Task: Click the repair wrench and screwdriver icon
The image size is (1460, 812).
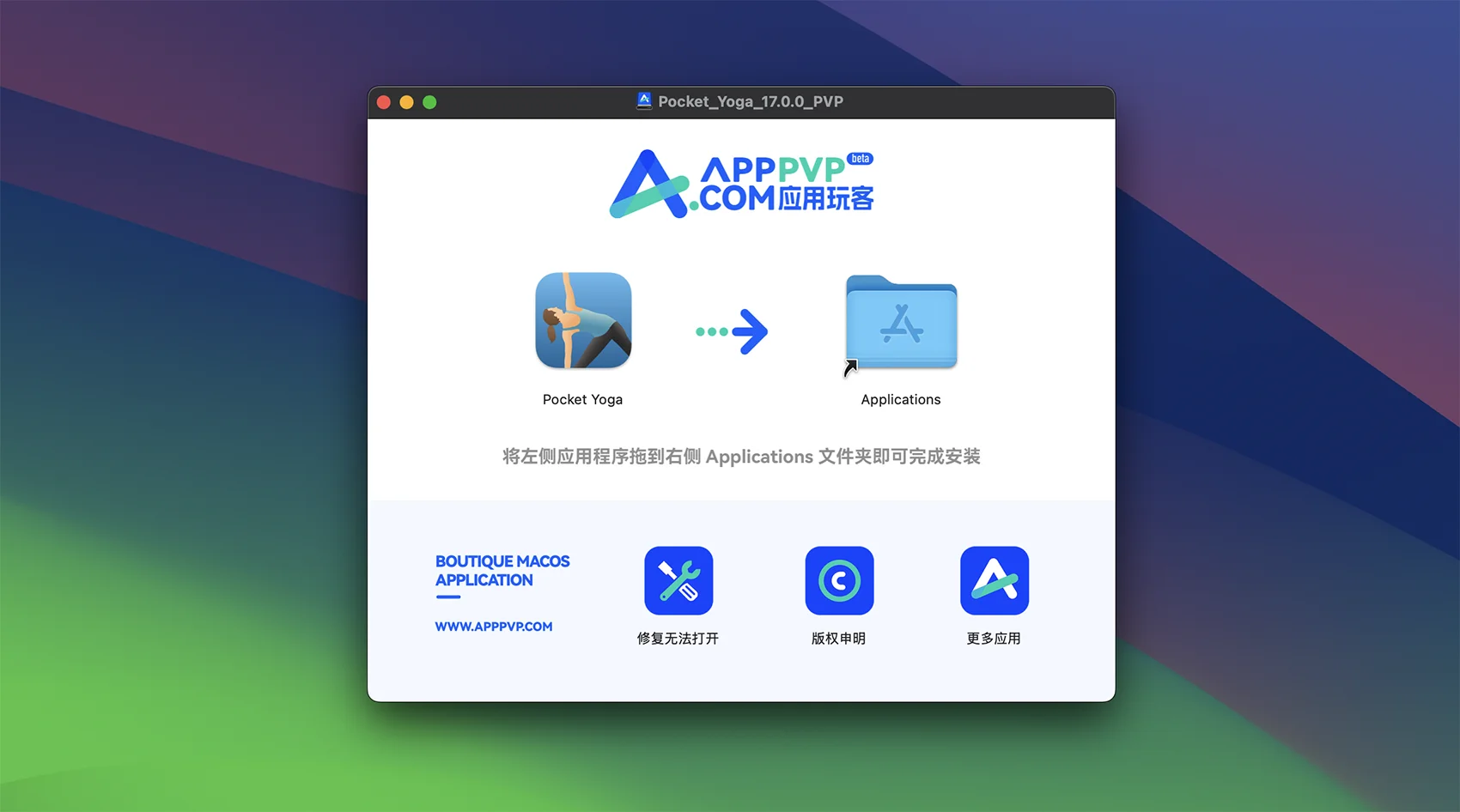Action: [678, 580]
